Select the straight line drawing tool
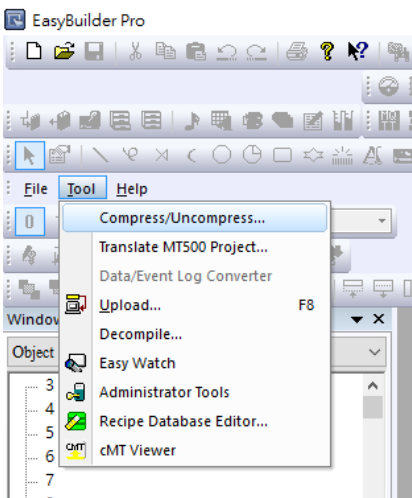 (100, 155)
